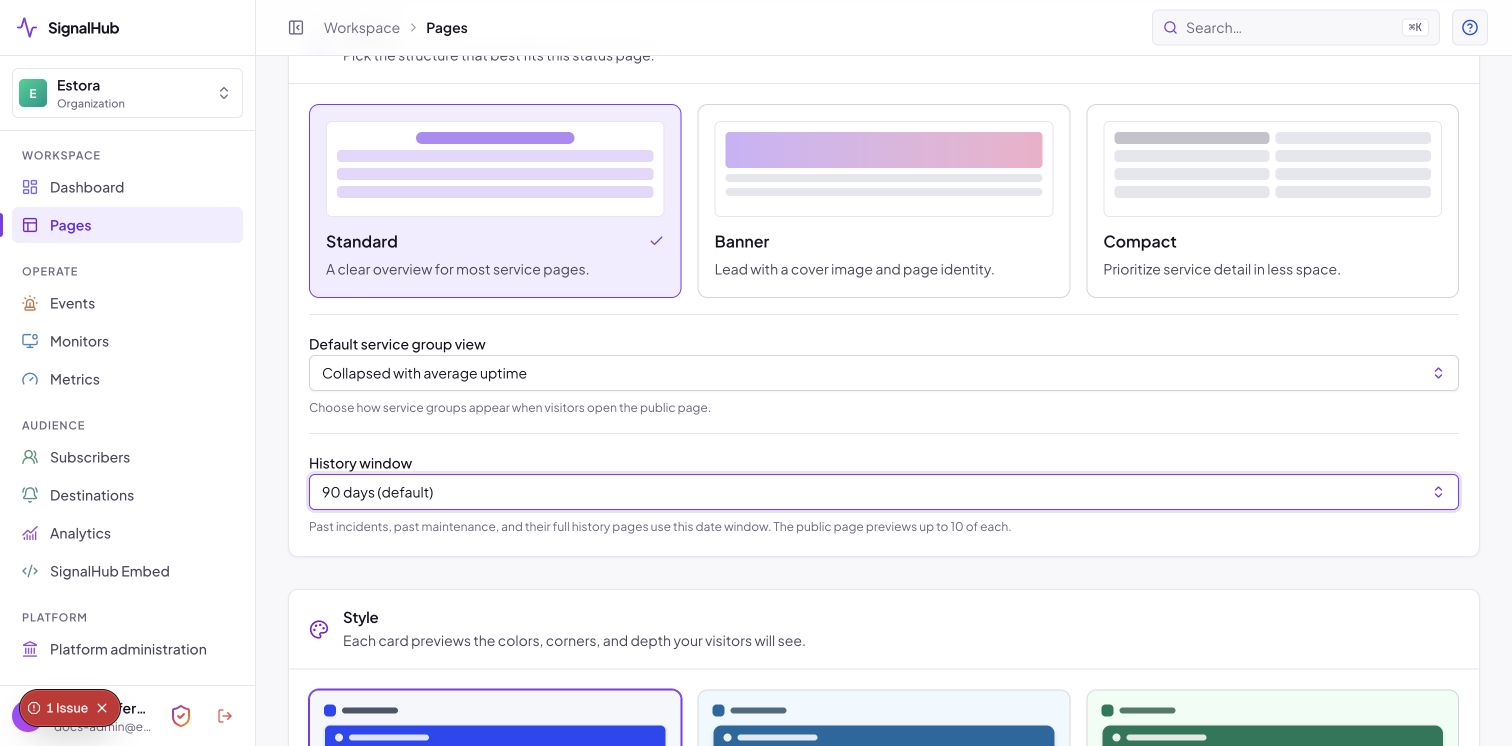Click the Monitors screen icon
Image resolution: width=1512 pixels, height=746 pixels.
pos(30,341)
